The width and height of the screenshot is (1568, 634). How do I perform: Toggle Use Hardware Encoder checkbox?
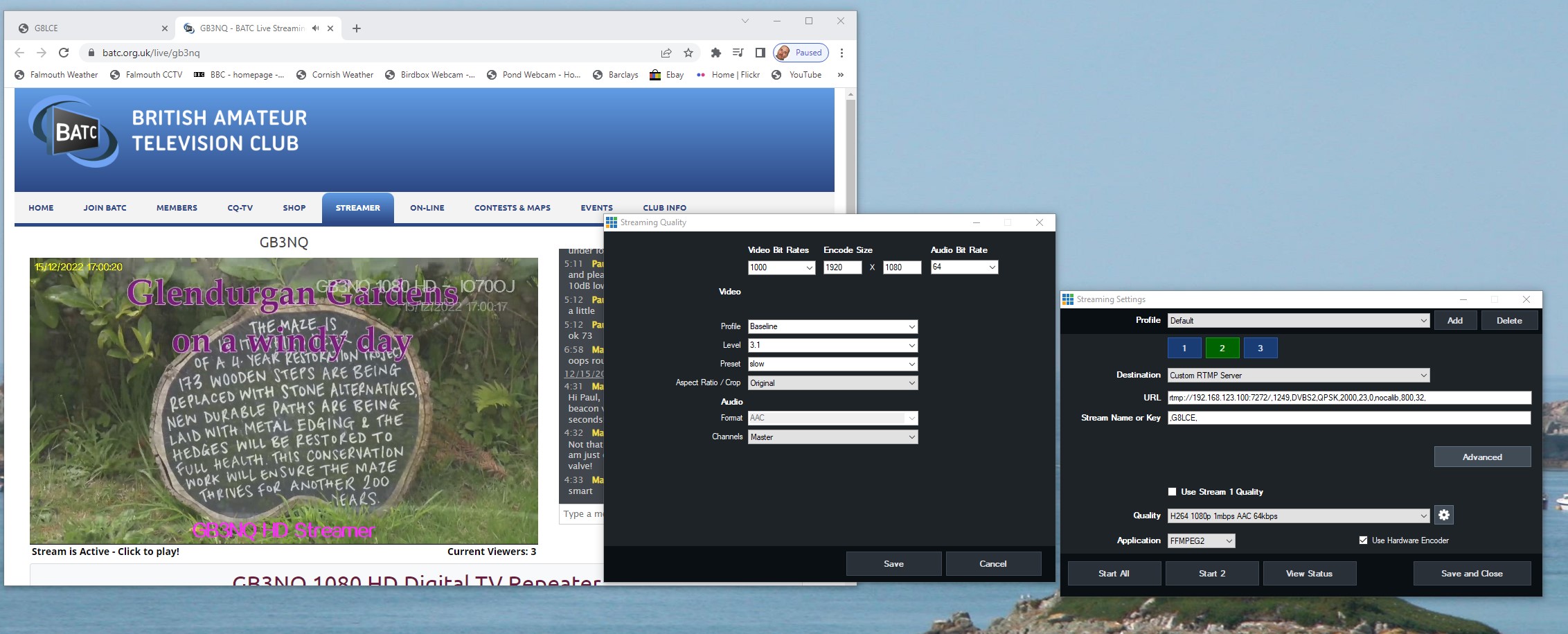pyautogui.click(x=1363, y=540)
